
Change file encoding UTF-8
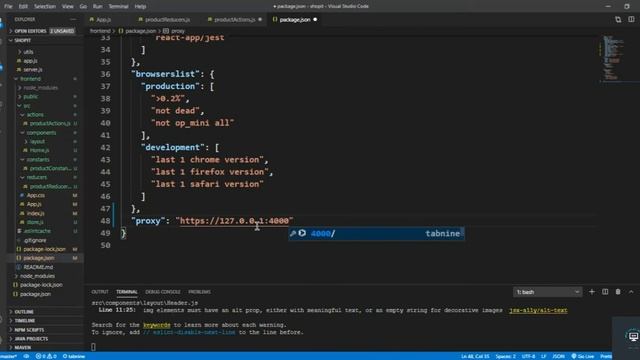pos(528,356)
